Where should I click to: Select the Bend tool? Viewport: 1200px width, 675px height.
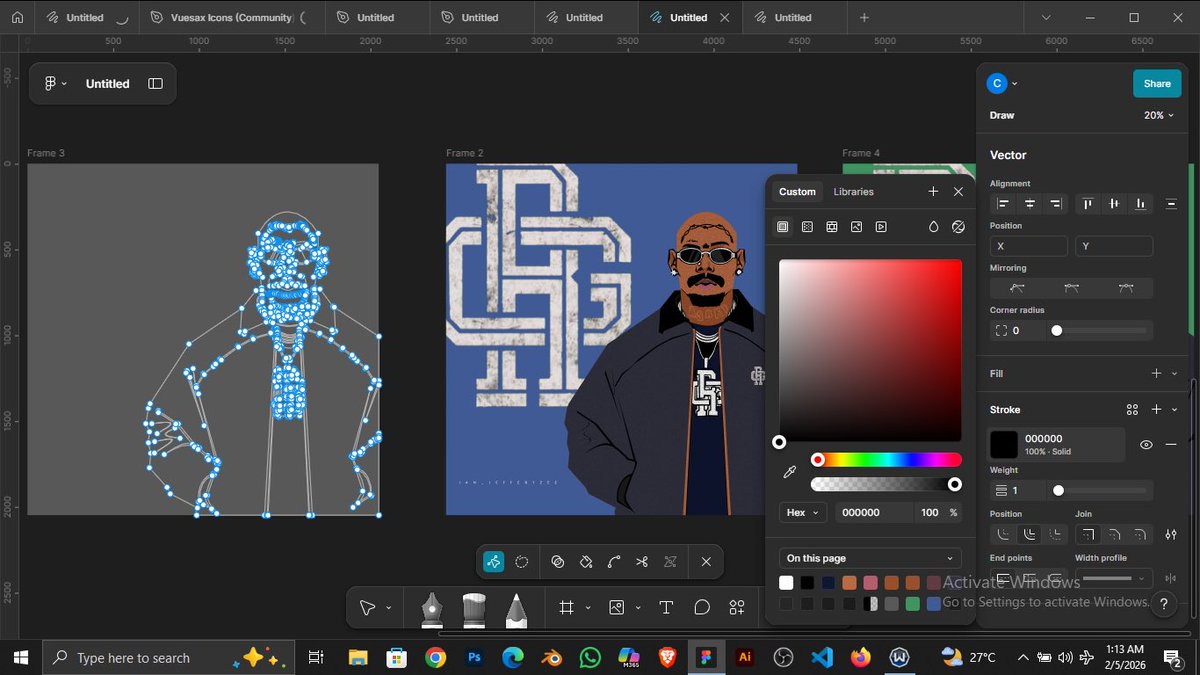click(x=614, y=562)
